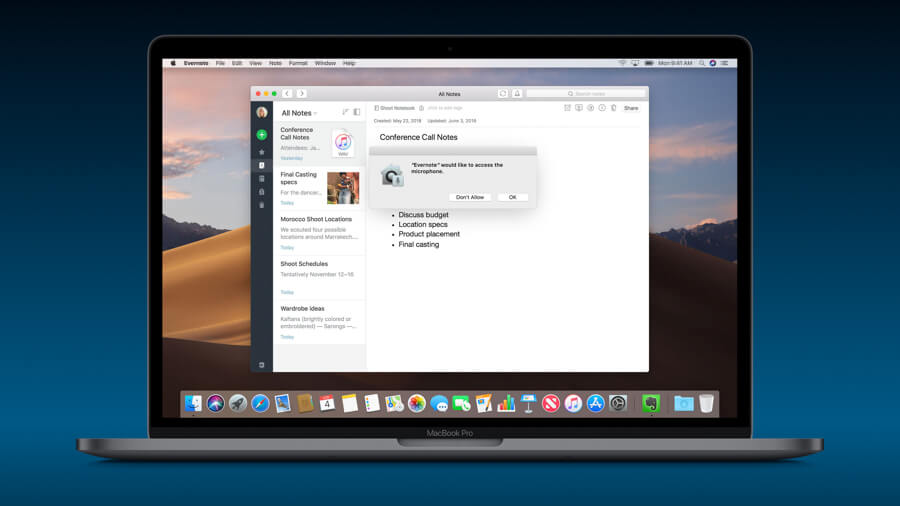
Task: Open notifications bell in the Evernote toolbar
Action: pyautogui.click(x=517, y=94)
